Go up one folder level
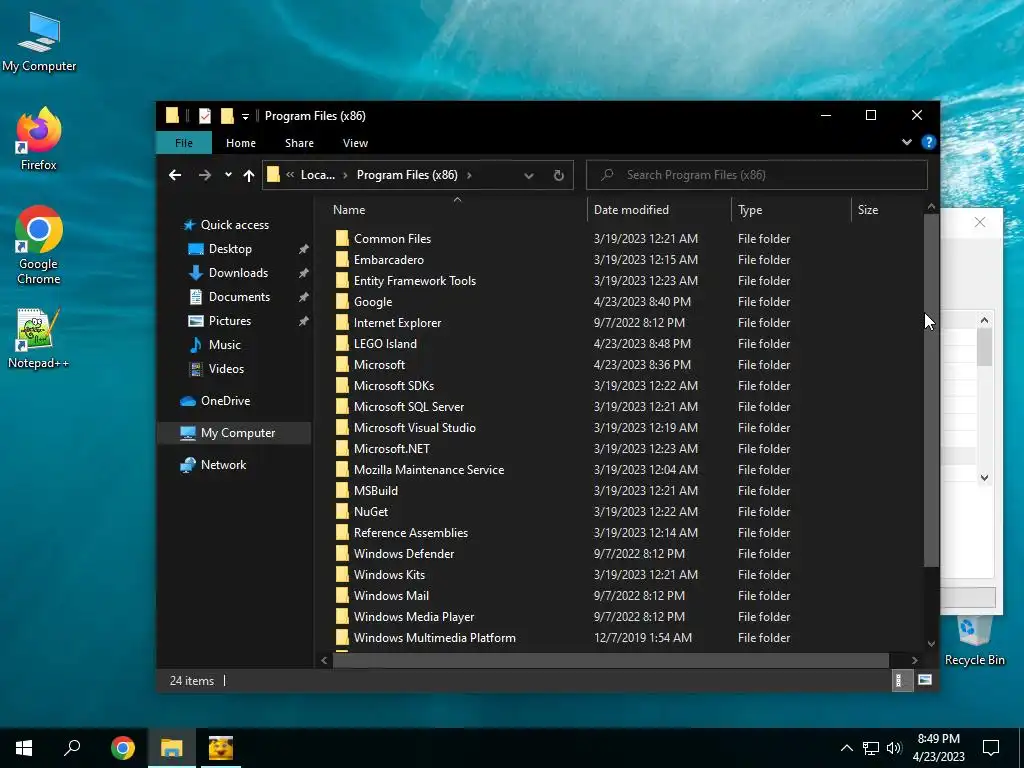The image size is (1024, 768). (x=249, y=175)
